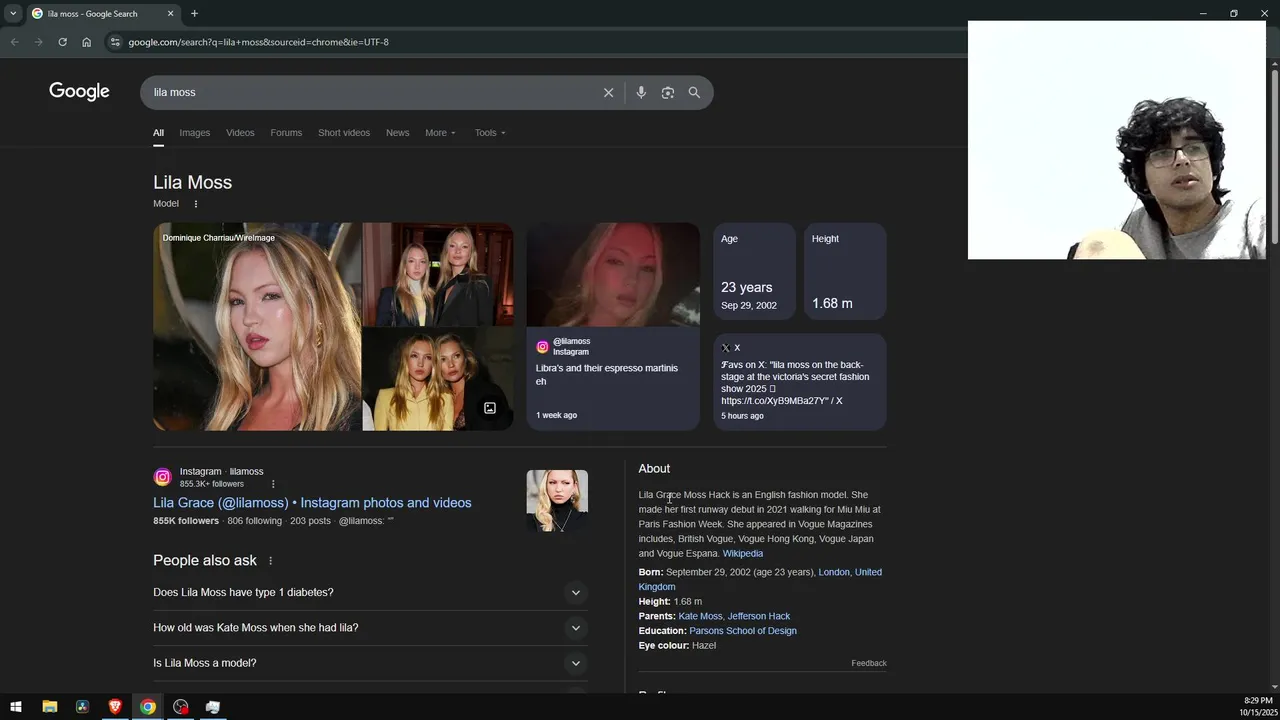This screenshot has width=1280, height=720.
Task: Start voice search with microphone icon
Action: (x=641, y=92)
